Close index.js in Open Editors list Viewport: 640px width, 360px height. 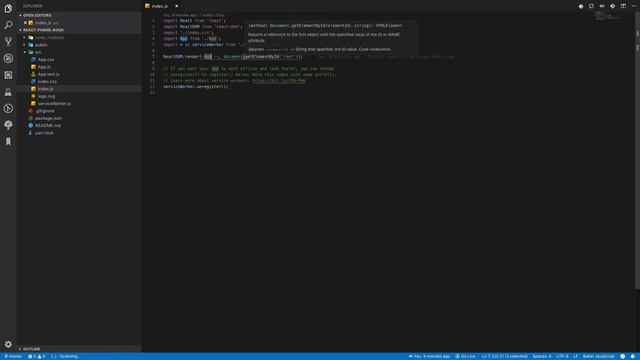click(25, 23)
